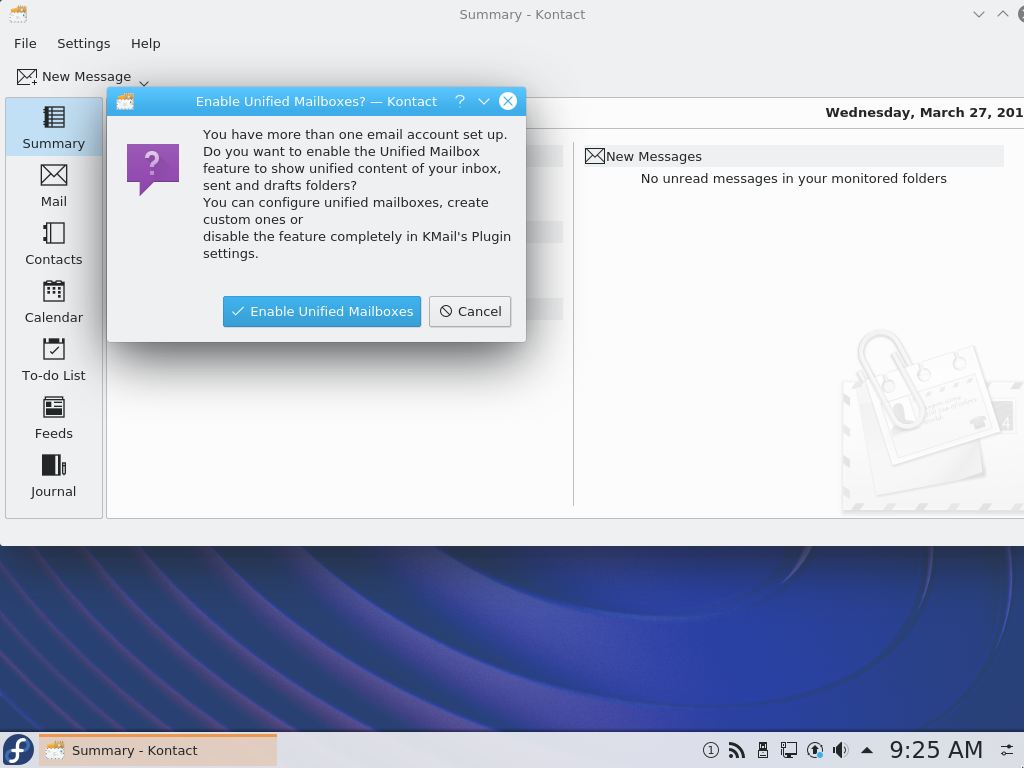Open the notifications tray icon showing 1
Screen dimensions: 1024x768
tap(711, 750)
